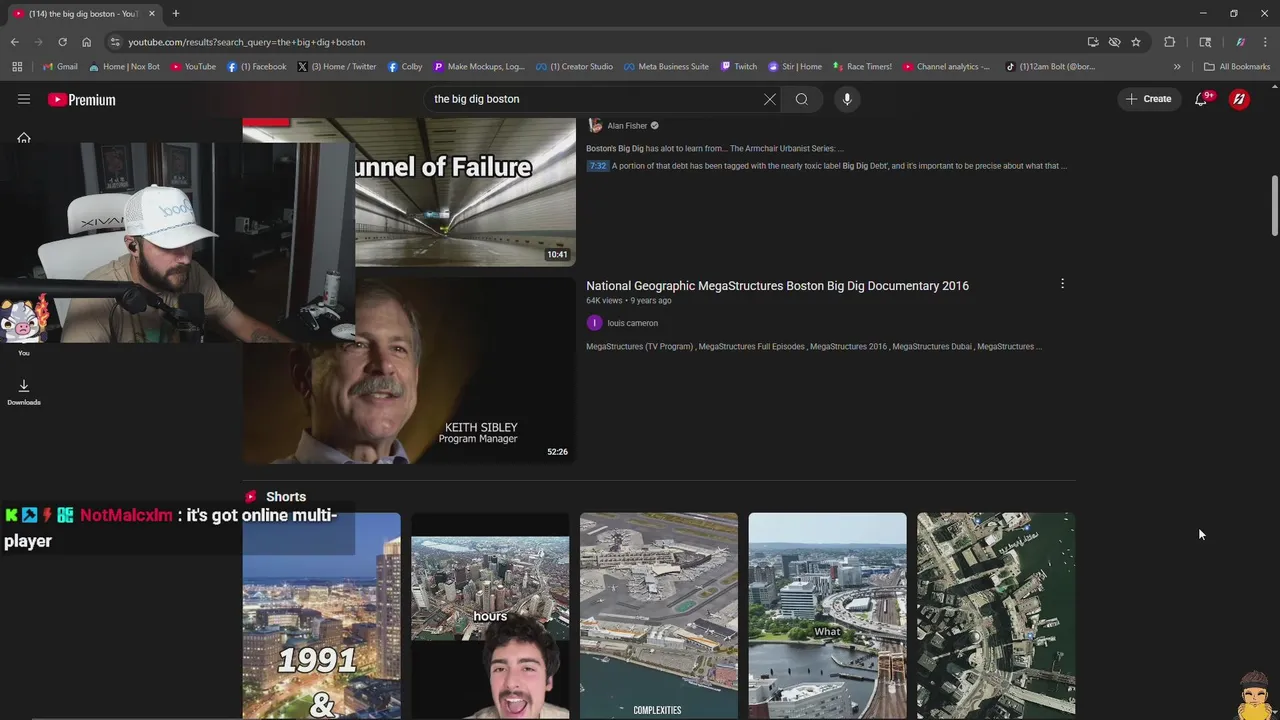Open the Meta Business Suite bookmark
The image size is (1280, 720).
point(666,67)
